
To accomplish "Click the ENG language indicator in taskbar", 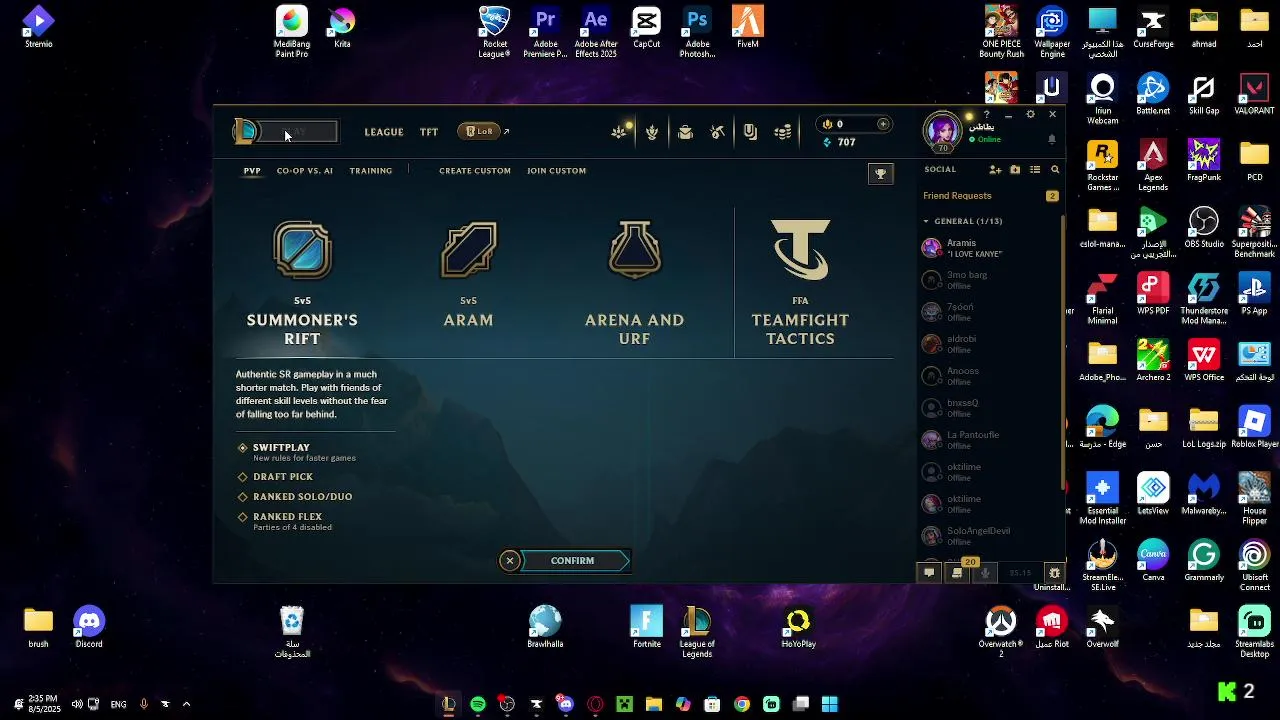I will click(x=118, y=704).
